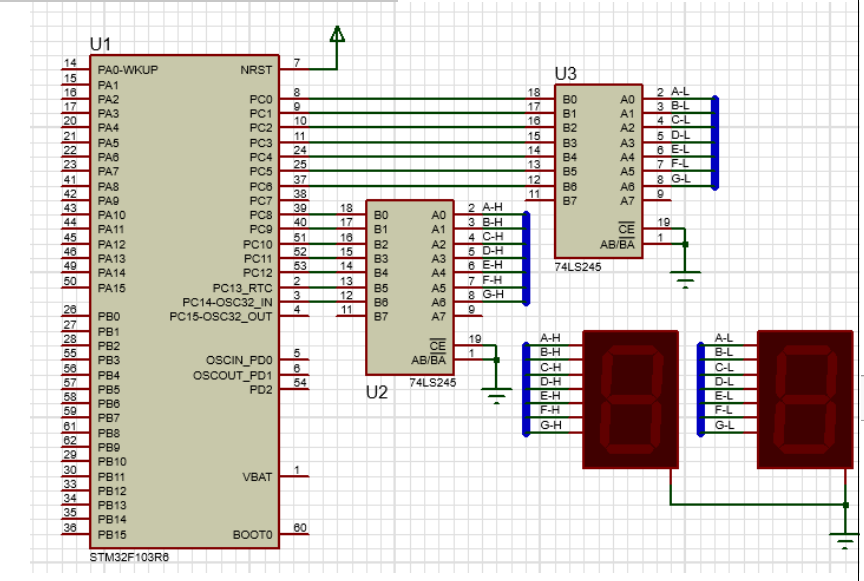The height and width of the screenshot is (581, 864).
Task: Select the power terminal arrow above NRST
Action: point(337,34)
